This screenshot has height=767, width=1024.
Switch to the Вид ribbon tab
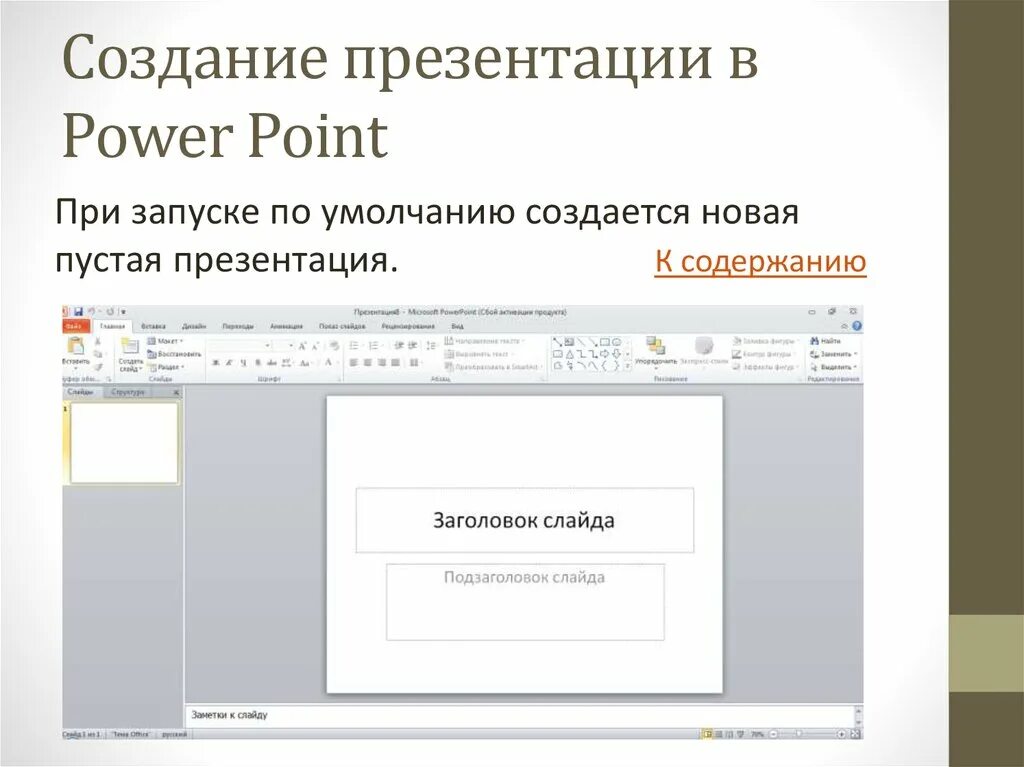point(457,326)
